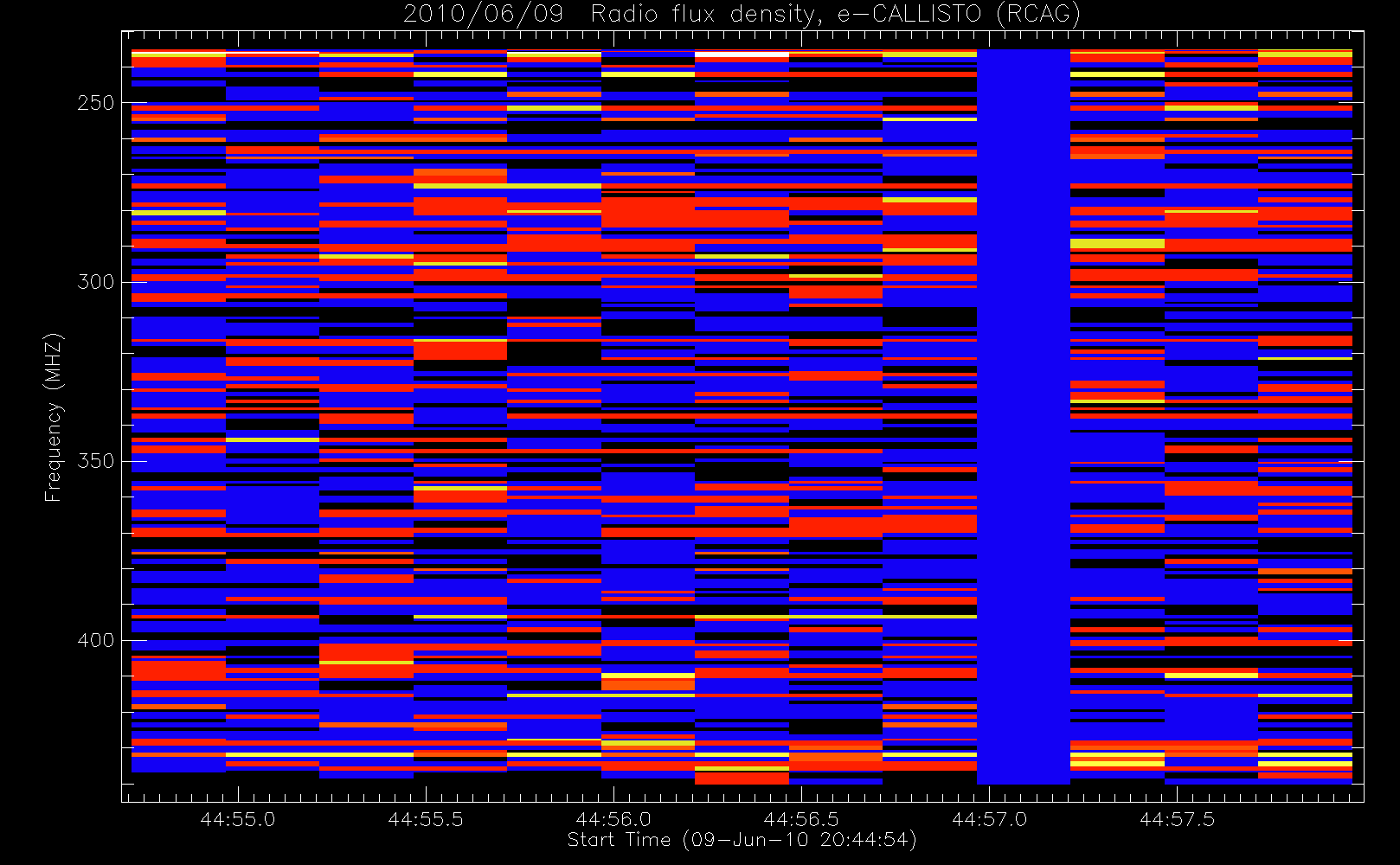Click the 44:55.0 time tick label
Viewport: 1400px width, 865px height.
pyautogui.click(x=238, y=819)
